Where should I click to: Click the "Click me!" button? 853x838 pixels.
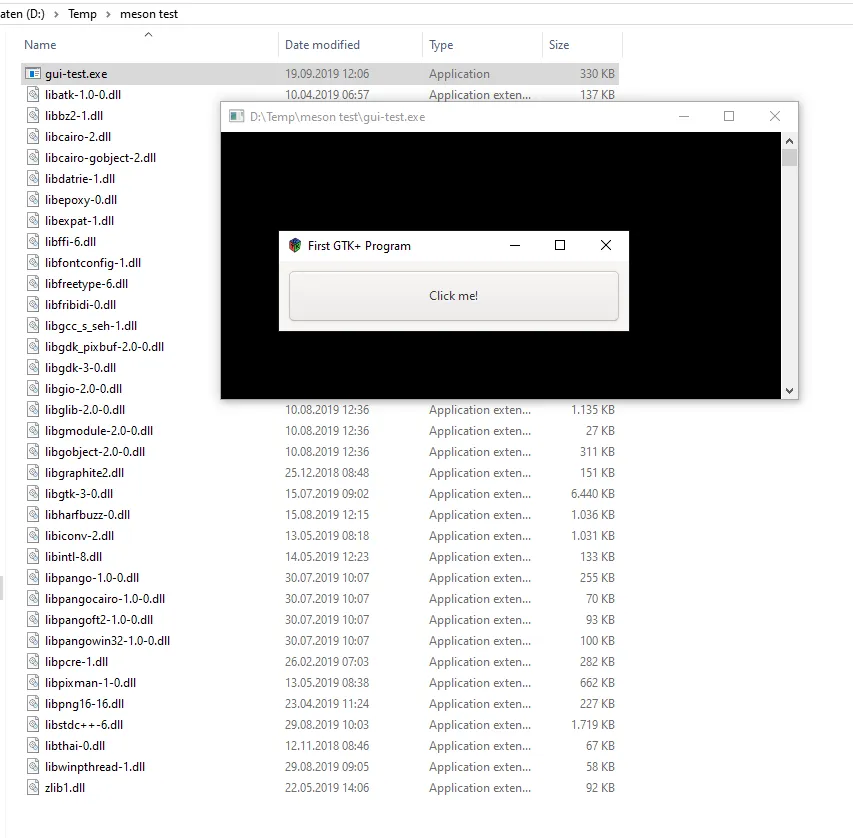pyautogui.click(x=454, y=295)
